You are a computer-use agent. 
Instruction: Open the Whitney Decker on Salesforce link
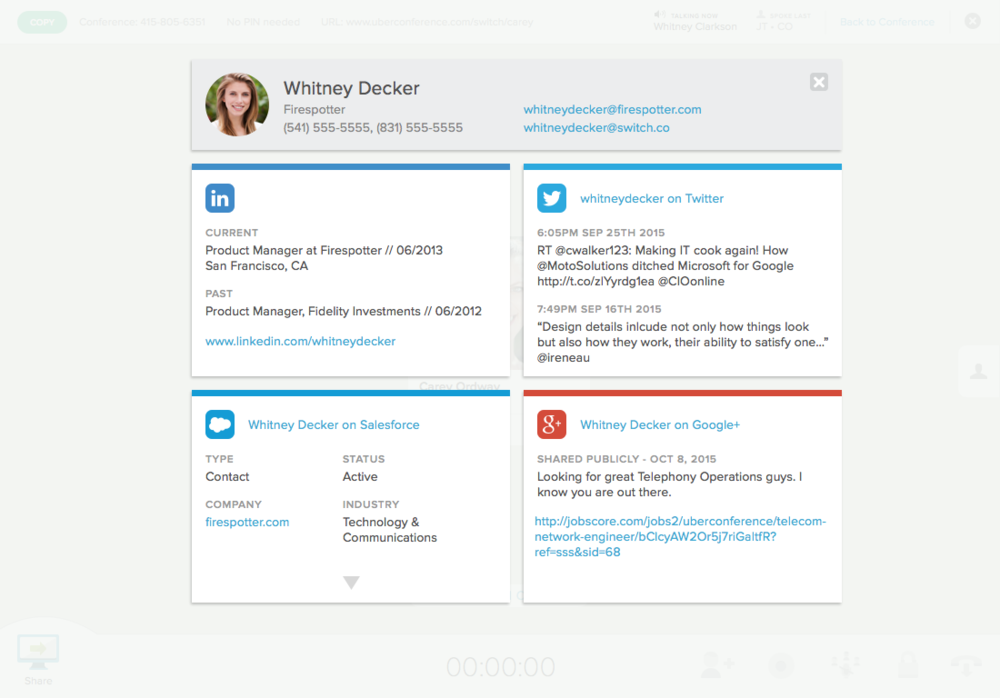(x=334, y=425)
